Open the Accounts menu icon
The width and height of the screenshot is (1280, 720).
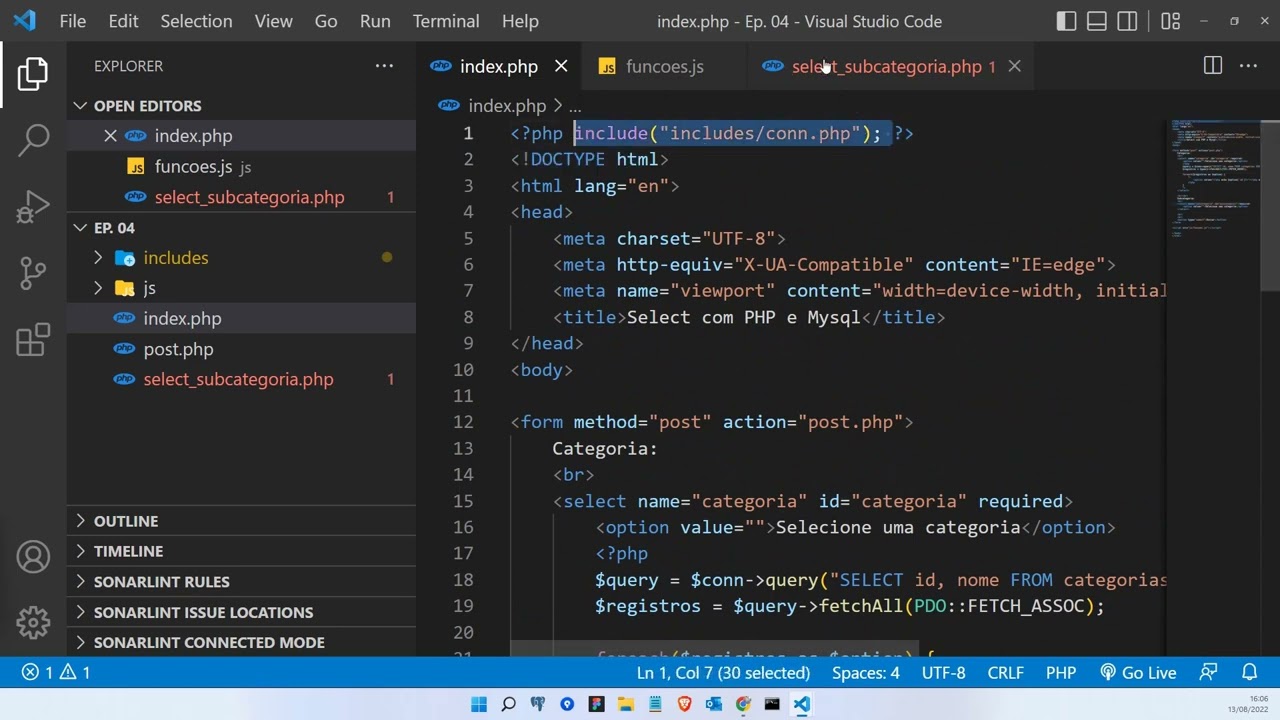[x=33, y=557]
